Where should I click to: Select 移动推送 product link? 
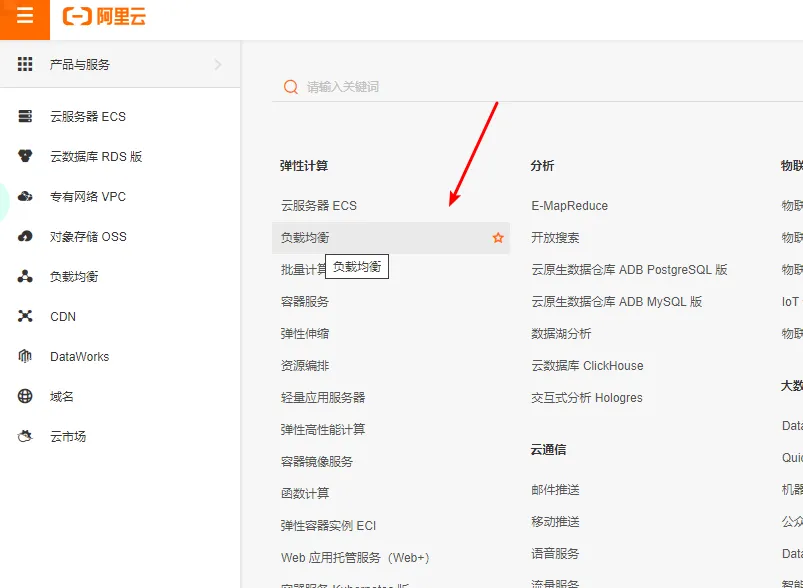click(555, 521)
